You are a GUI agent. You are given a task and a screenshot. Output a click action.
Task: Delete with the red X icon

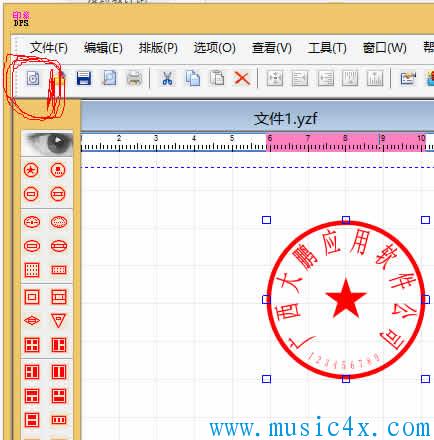[242, 79]
